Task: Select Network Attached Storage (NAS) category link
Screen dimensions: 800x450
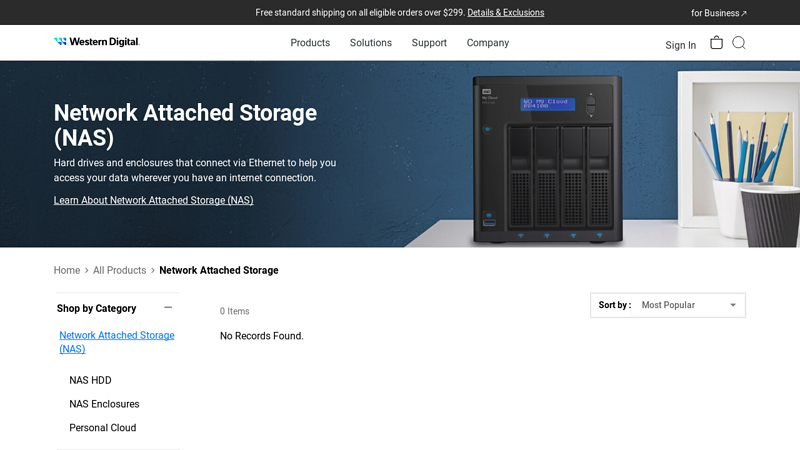Action: tap(117, 342)
